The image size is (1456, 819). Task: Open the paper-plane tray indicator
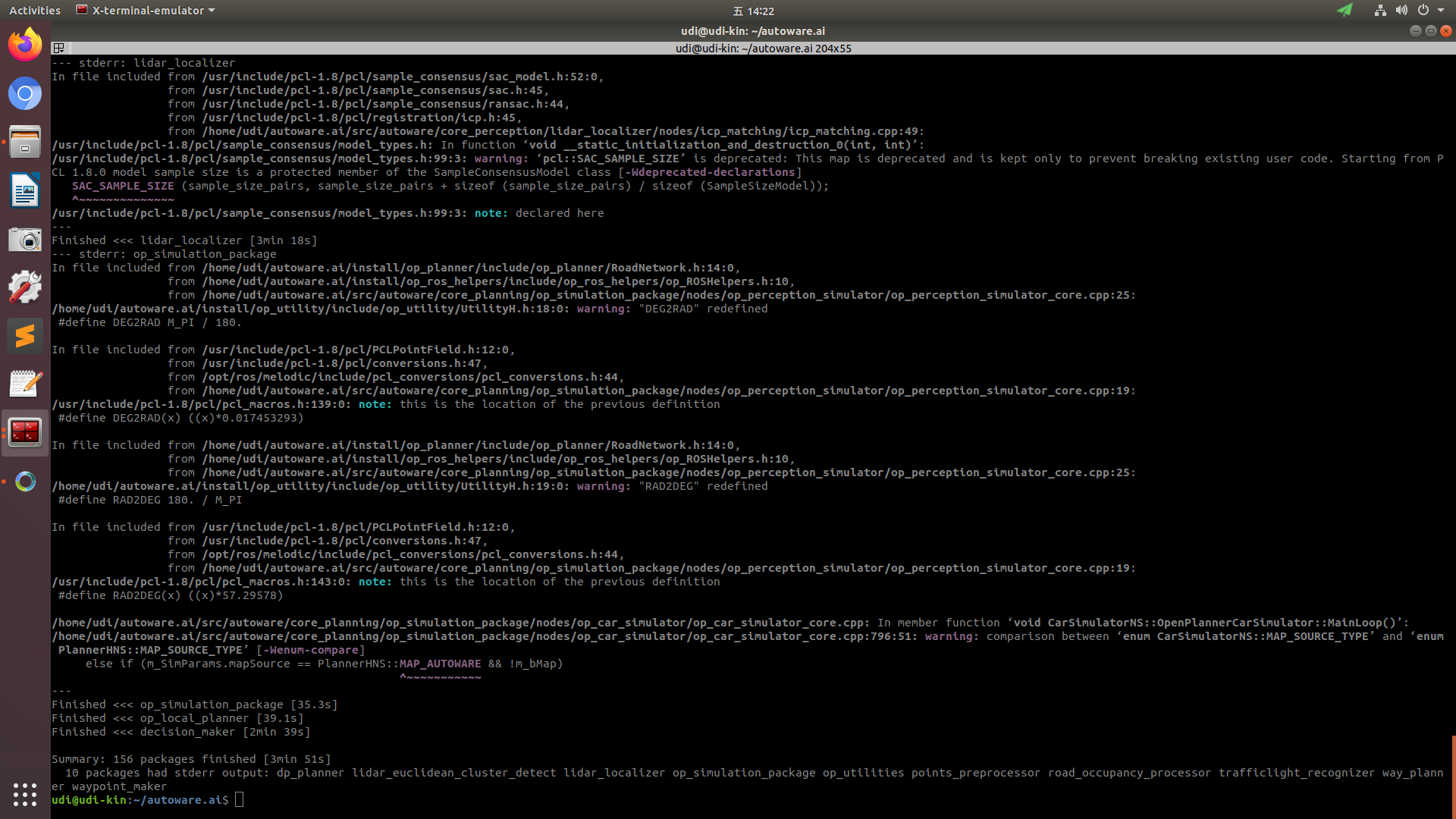1345,10
